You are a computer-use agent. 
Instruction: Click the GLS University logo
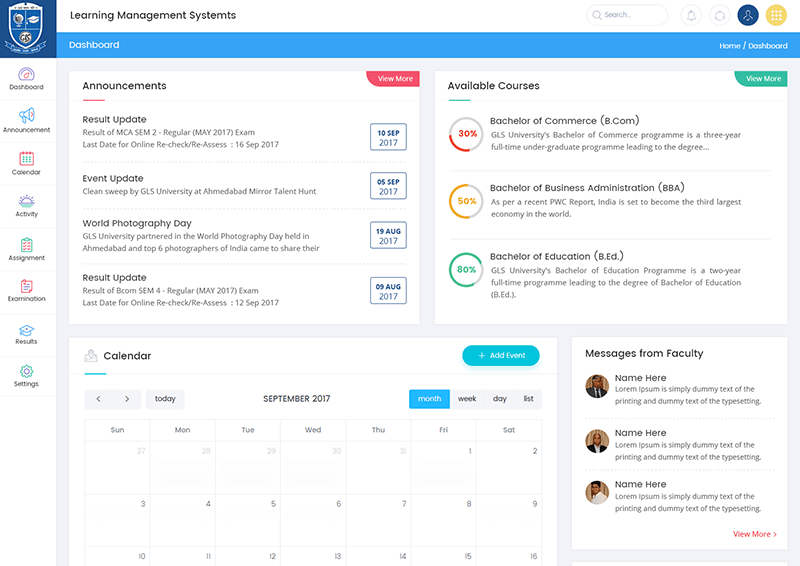click(26, 28)
